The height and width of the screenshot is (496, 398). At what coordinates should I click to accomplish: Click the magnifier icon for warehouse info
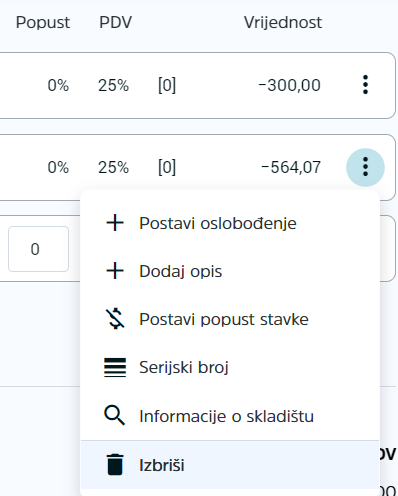(115, 415)
